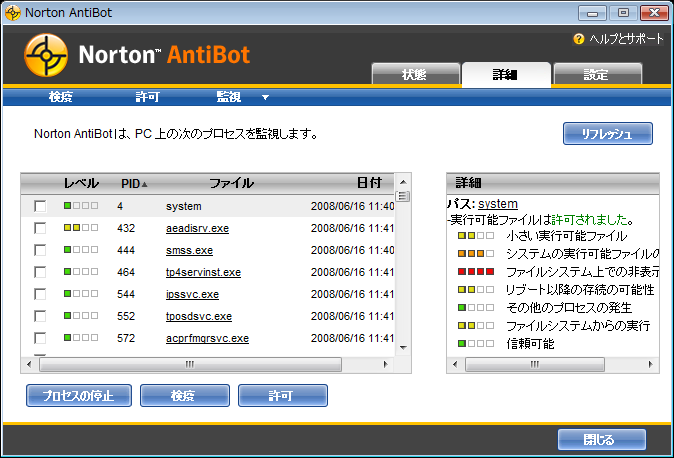Click the risk indicator for ファイルシステムからの実行
The width and height of the screenshot is (674, 458).
pyautogui.click(x=475, y=326)
